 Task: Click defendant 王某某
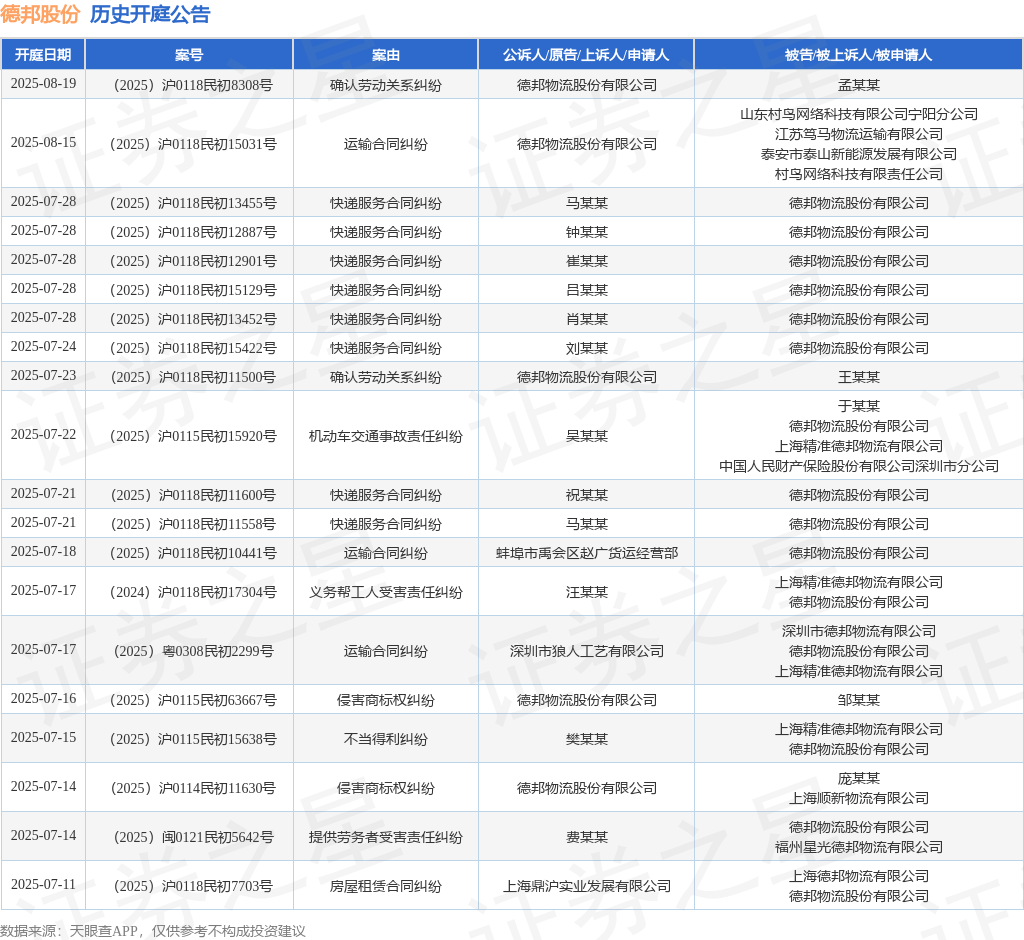[x=859, y=377]
